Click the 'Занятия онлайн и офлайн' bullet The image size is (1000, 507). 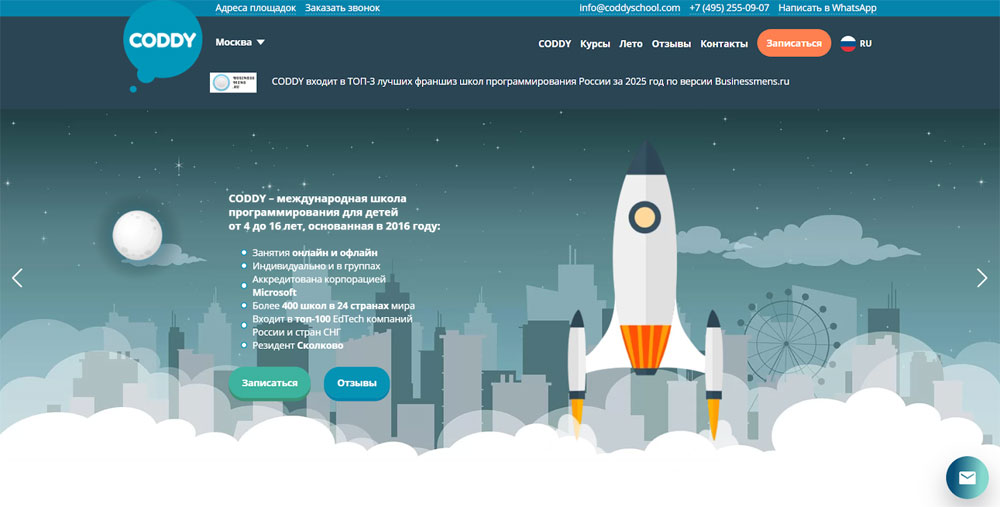pyautogui.click(x=314, y=253)
